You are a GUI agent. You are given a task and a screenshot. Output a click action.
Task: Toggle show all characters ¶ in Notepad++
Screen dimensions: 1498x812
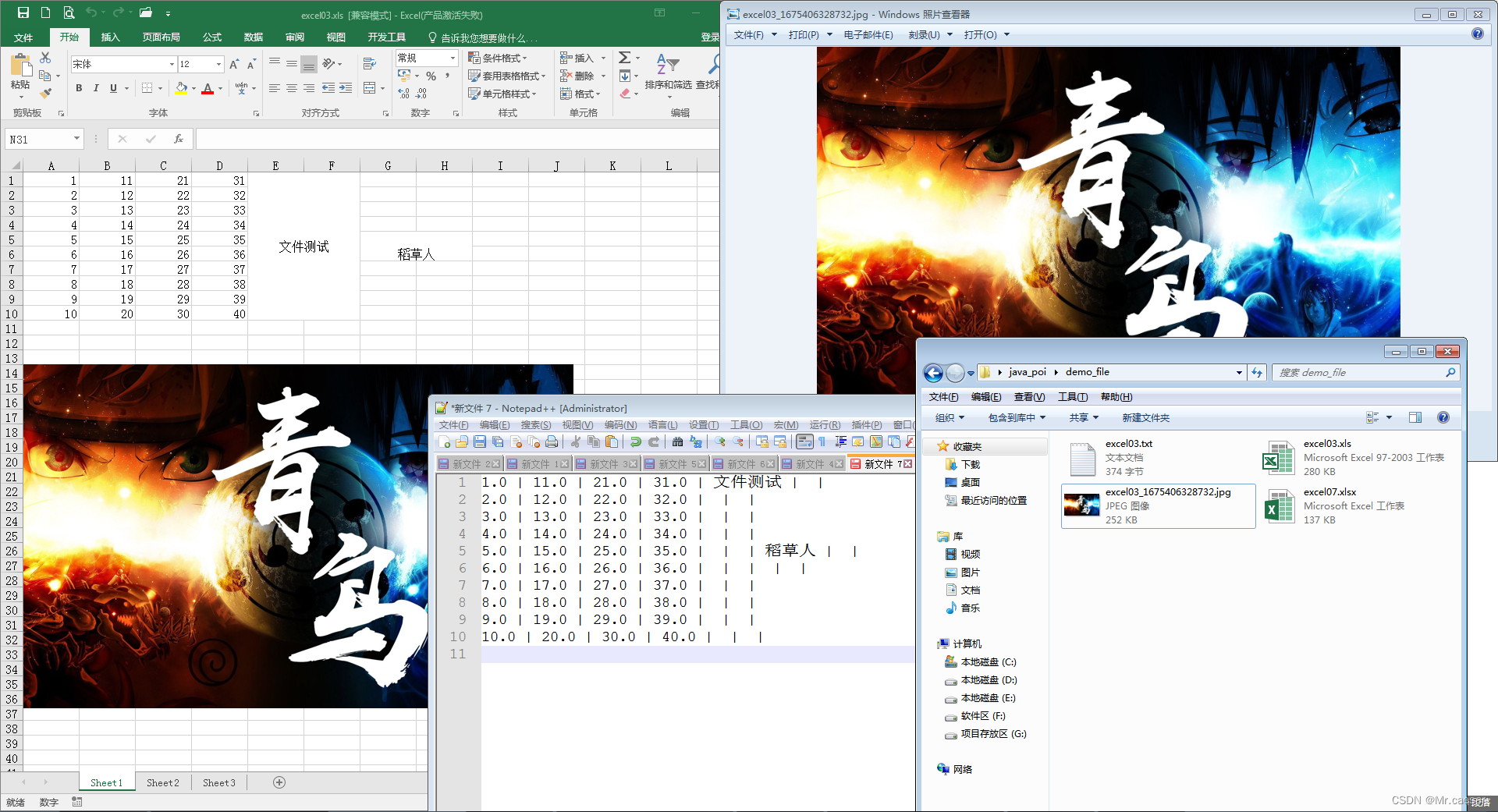coord(821,441)
